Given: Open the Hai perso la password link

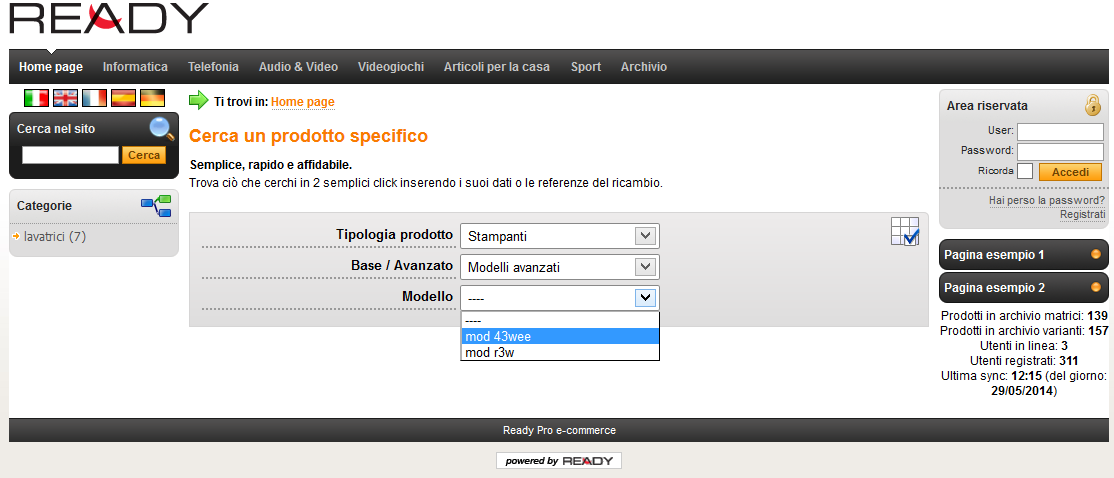Looking at the screenshot, I should [x=1047, y=201].
